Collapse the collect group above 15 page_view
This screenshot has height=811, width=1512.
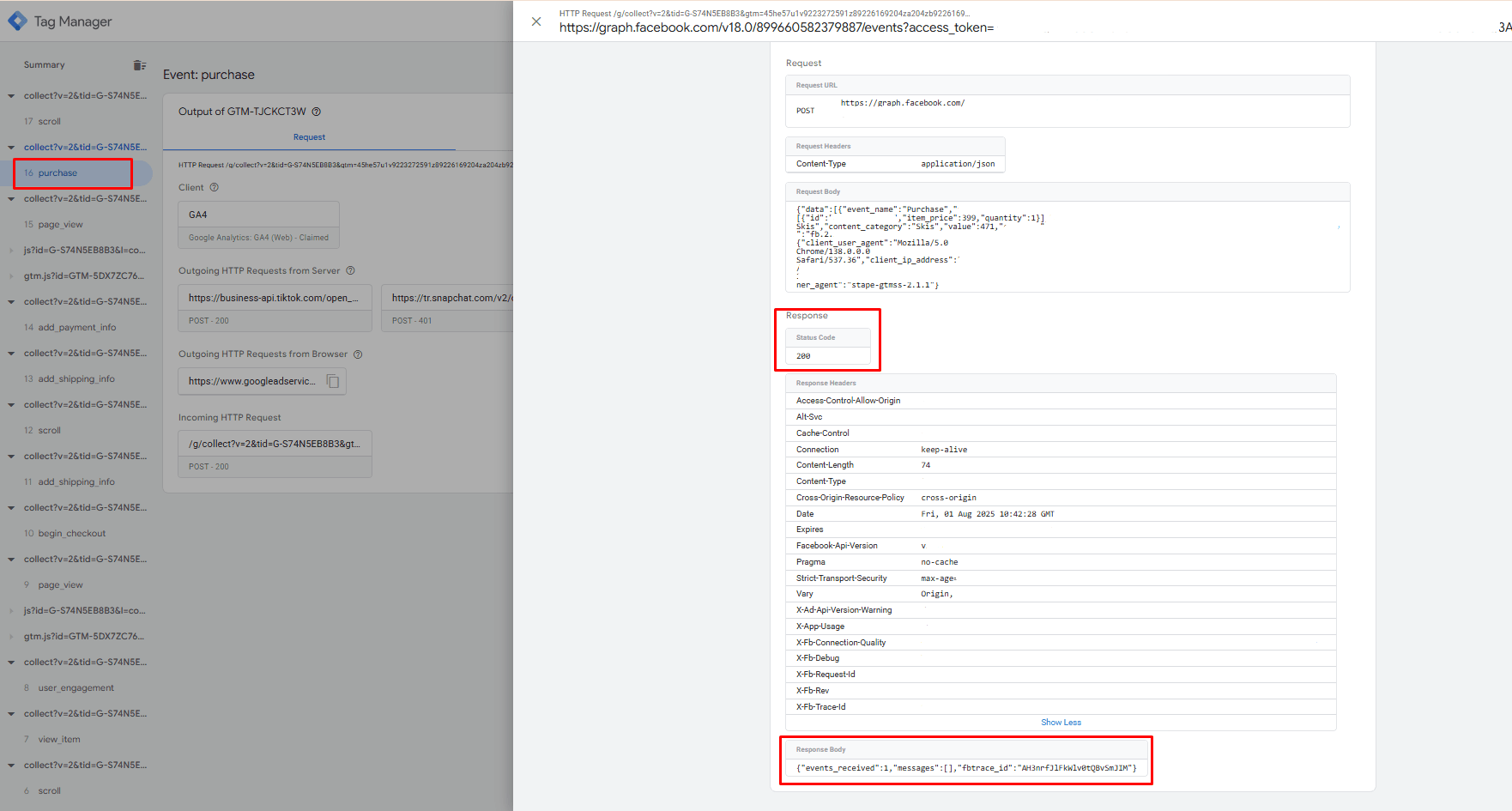pyautogui.click(x=11, y=199)
